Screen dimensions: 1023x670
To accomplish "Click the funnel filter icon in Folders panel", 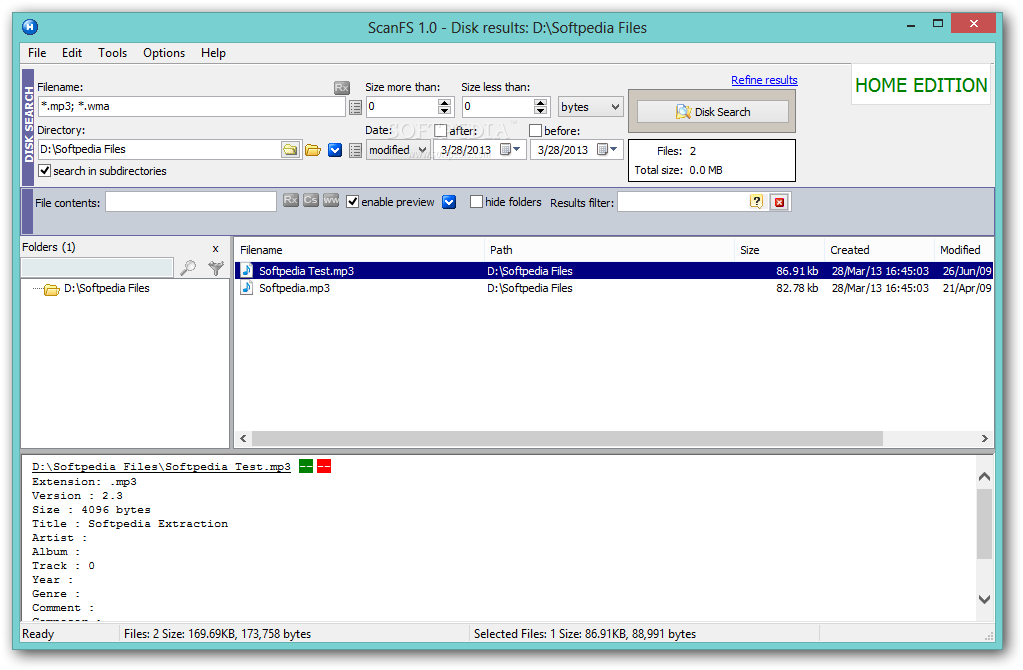I will (216, 267).
